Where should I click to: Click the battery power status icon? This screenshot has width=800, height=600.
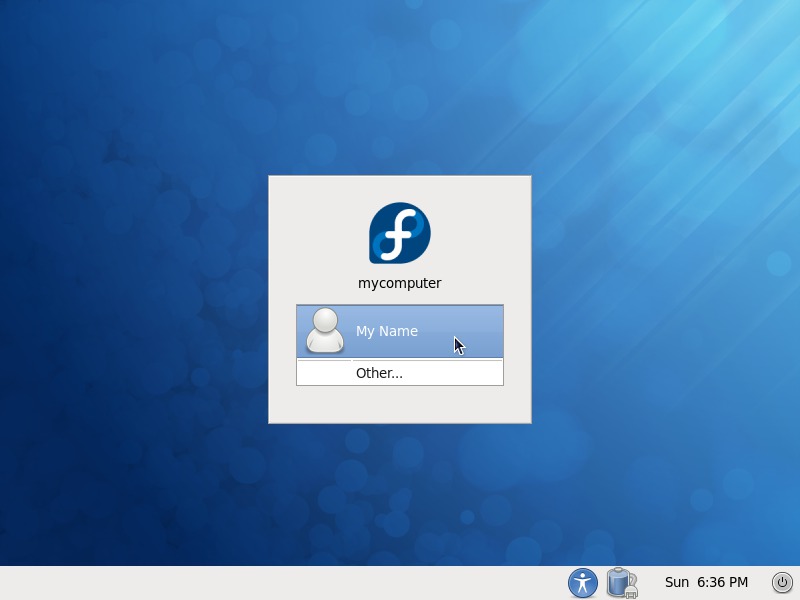pyautogui.click(x=621, y=582)
